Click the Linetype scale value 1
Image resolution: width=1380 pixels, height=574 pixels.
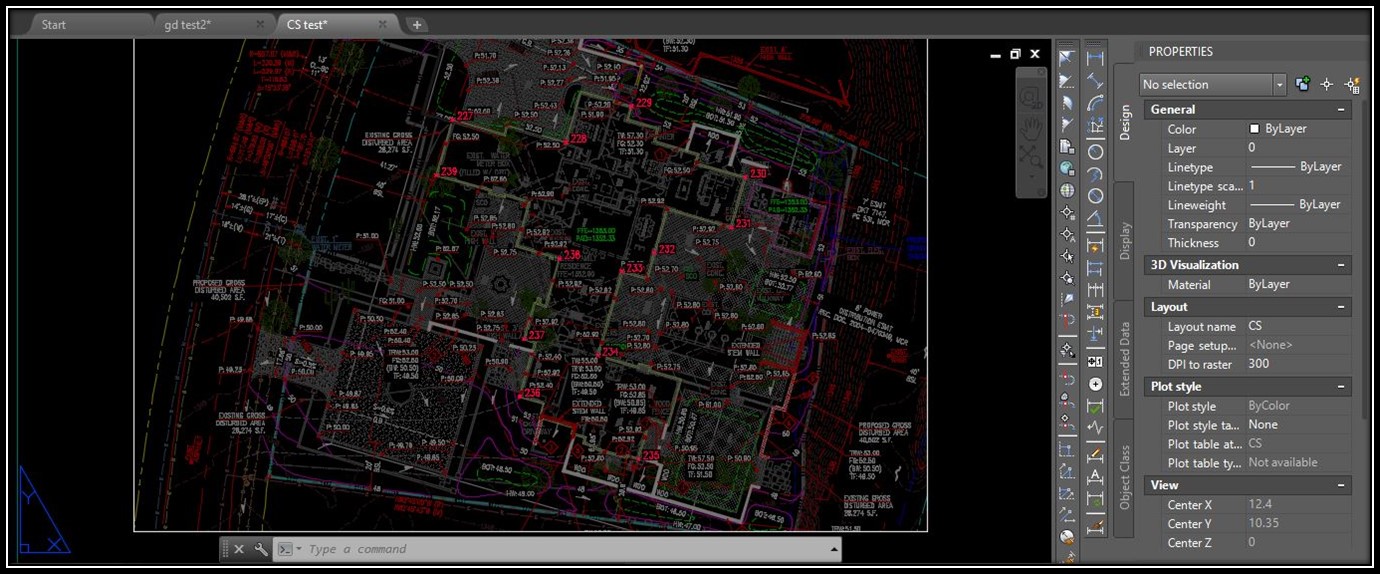pos(1252,186)
